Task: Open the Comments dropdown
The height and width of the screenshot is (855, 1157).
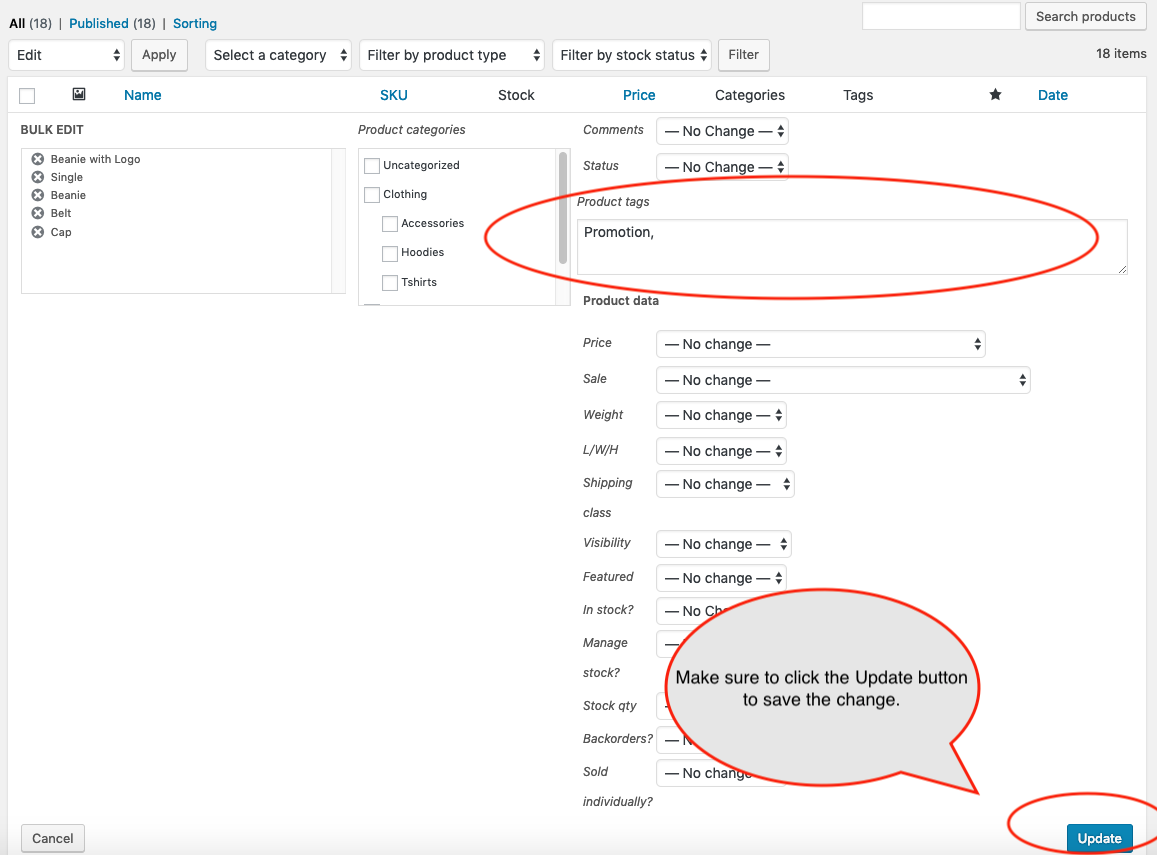Action: (x=722, y=130)
